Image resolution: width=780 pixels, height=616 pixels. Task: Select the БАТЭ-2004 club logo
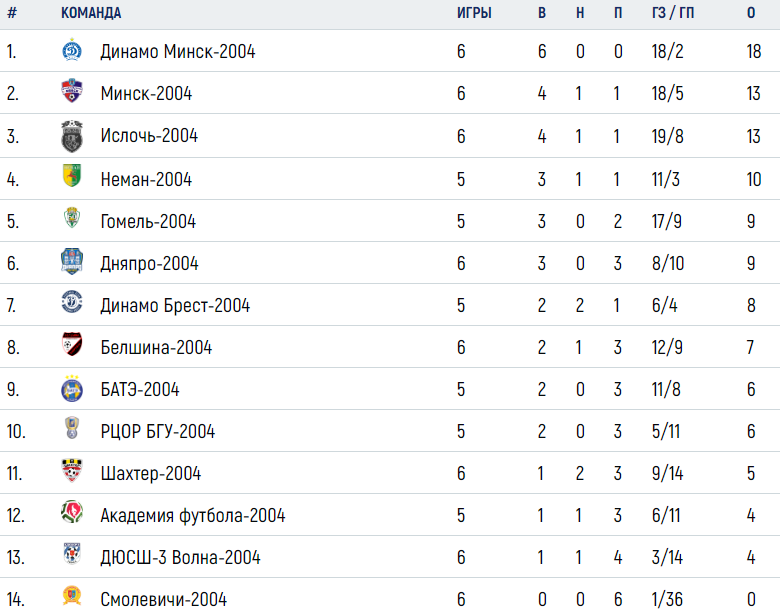coord(72,389)
